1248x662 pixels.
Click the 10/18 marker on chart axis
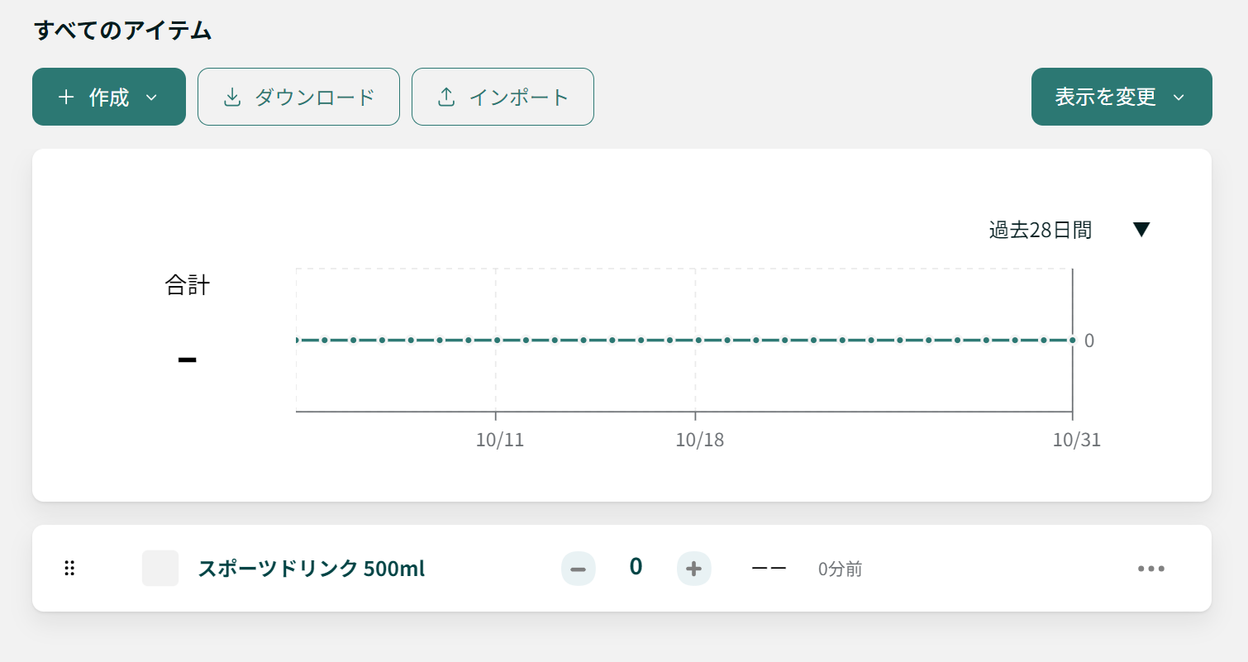click(700, 440)
